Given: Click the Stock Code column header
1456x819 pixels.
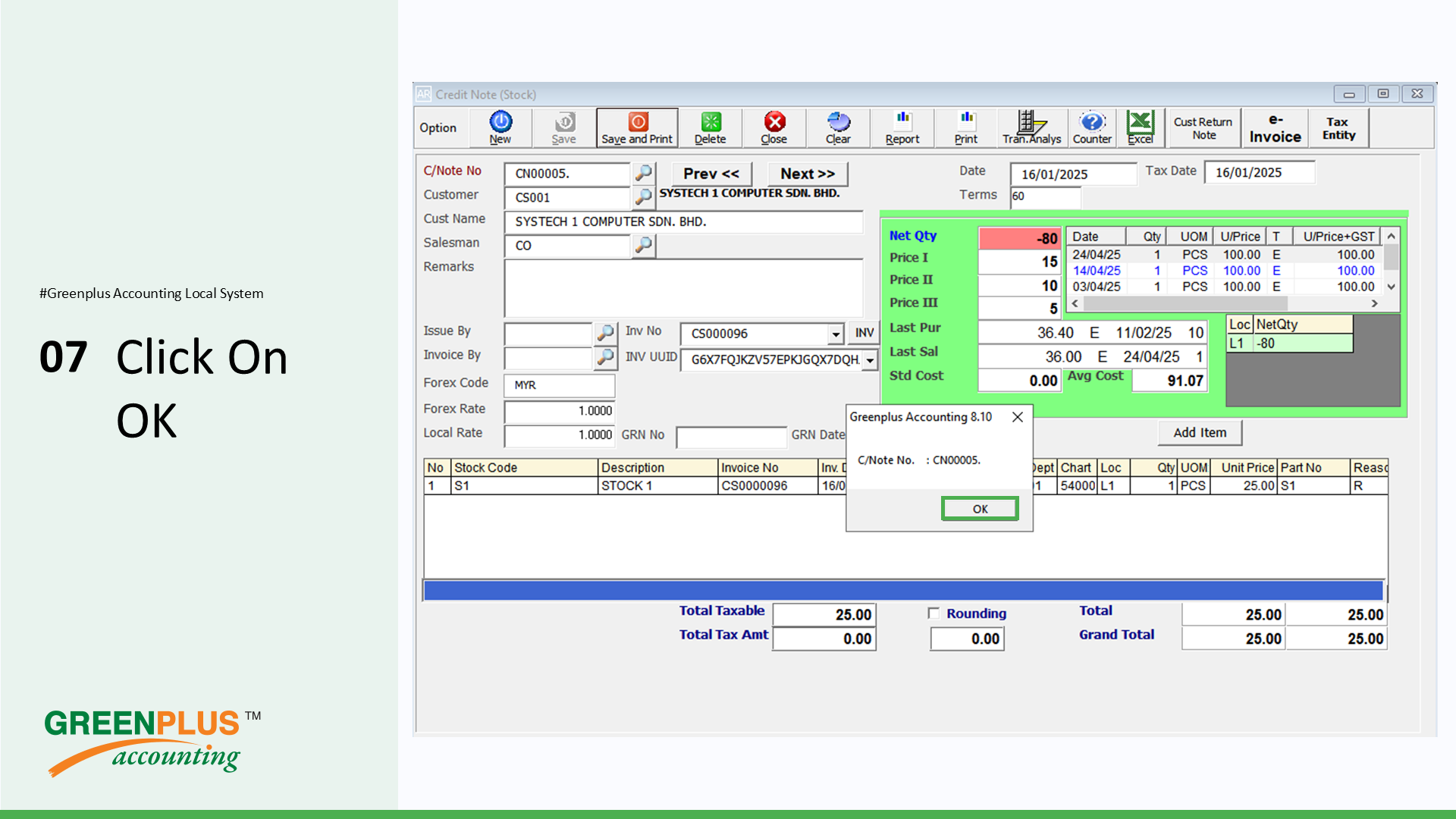Looking at the screenshot, I should click(524, 468).
